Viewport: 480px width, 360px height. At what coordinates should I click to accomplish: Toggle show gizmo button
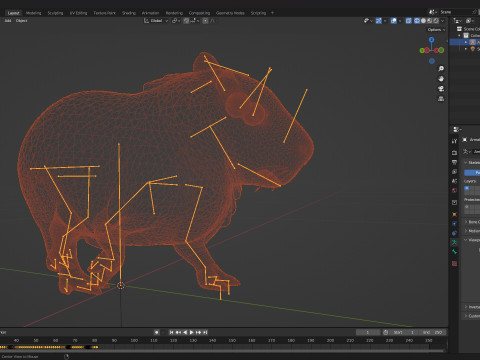[379, 21]
